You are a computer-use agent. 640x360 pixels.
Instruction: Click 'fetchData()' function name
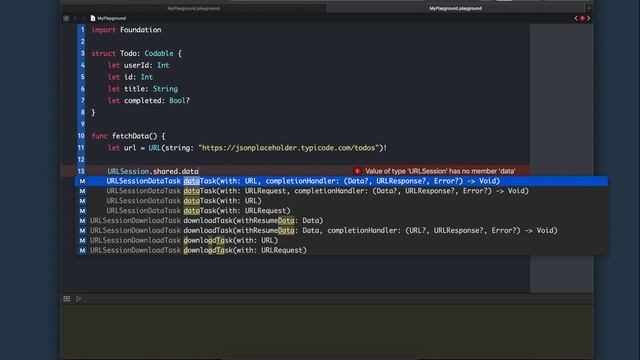pyautogui.click(x=134, y=136)
